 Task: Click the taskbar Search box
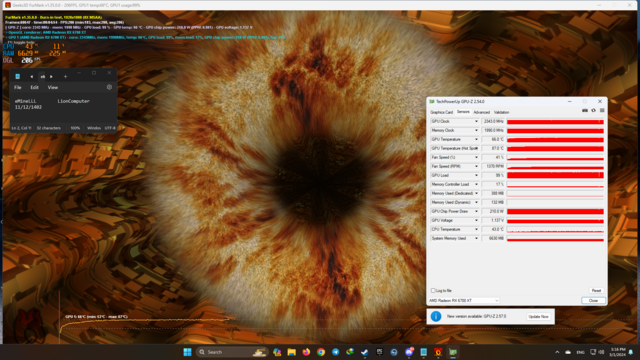[232, 352]
